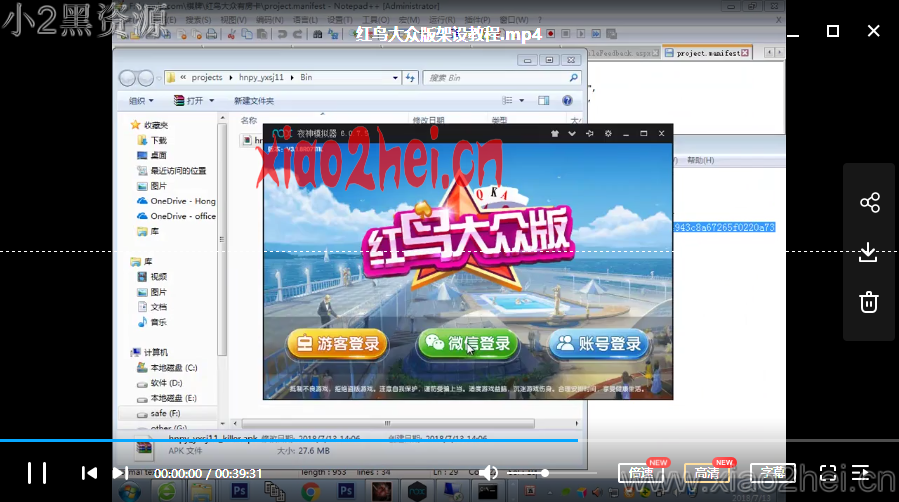899x502 pixels.
Task: Open the 高清 quality option
Action: click(x=707, y=473)
